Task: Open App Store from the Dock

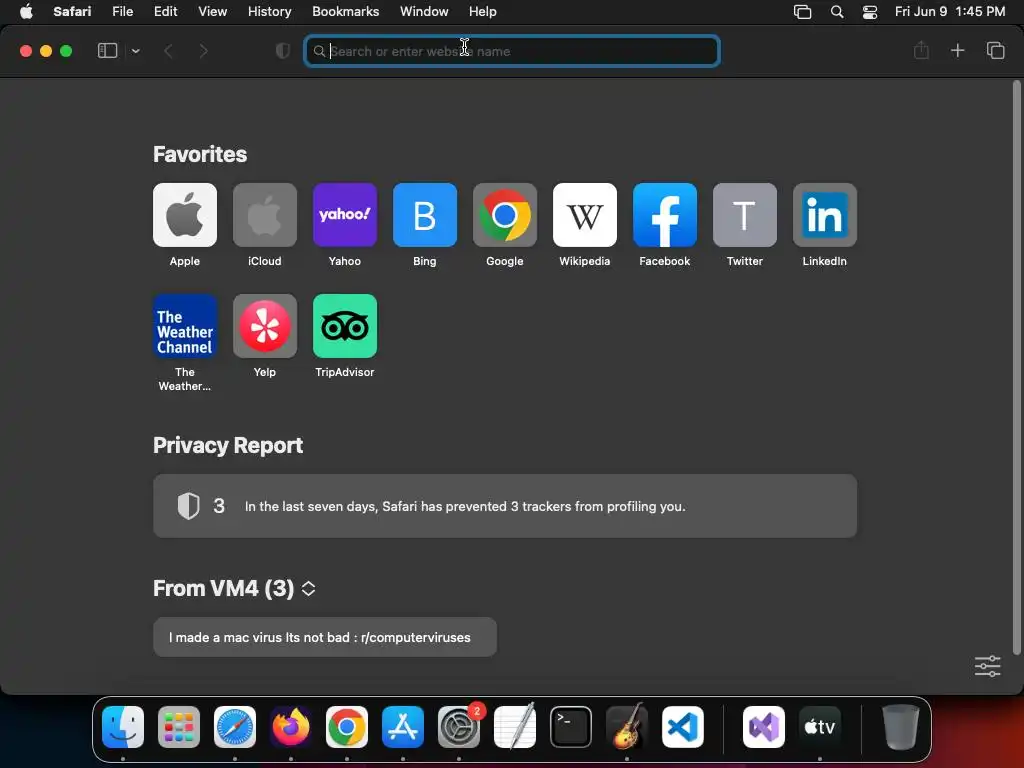Action: coord(403,727)
